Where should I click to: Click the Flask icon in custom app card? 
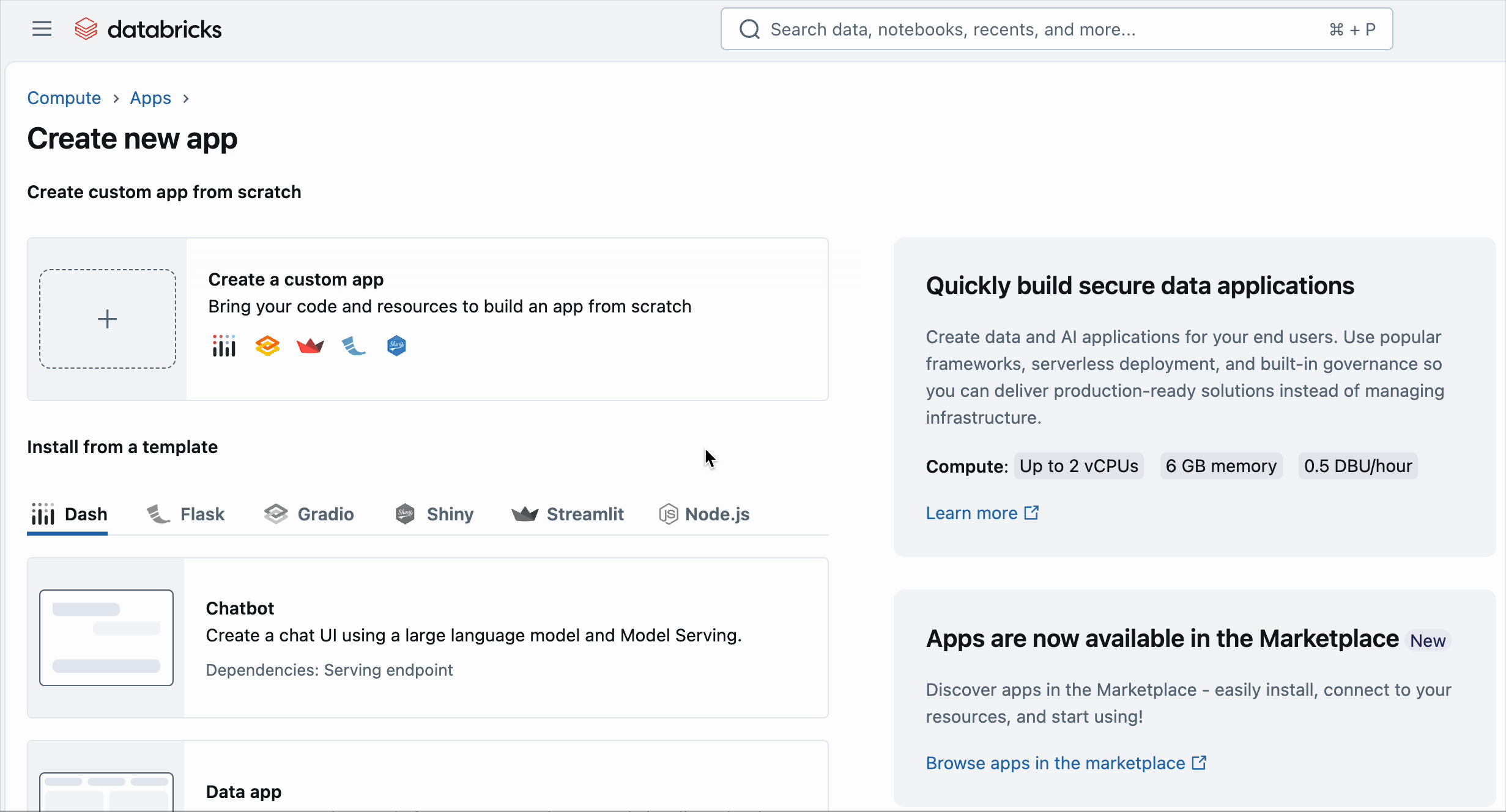(354, 346)
